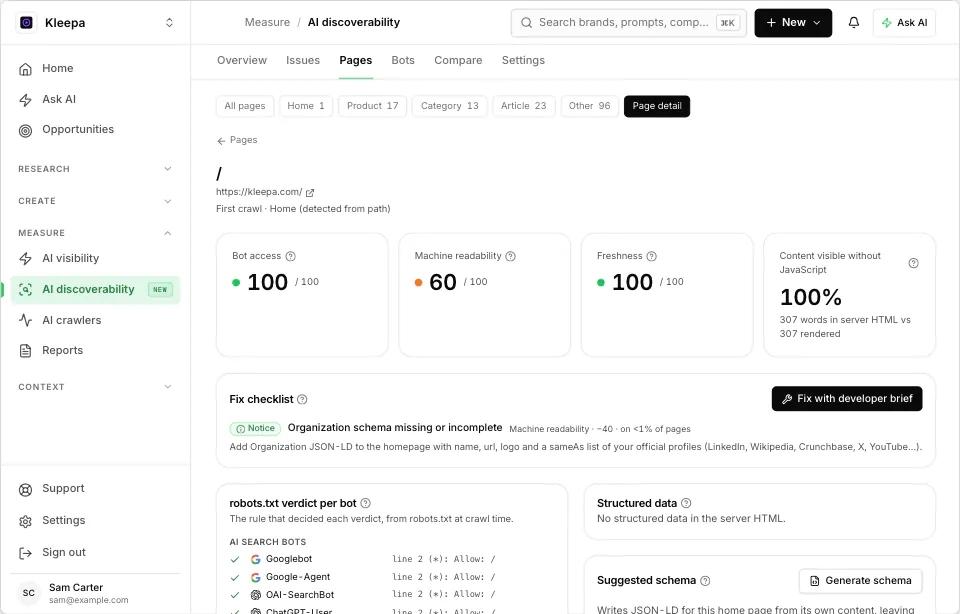This screenshot has width=960, height=614.
Task: Show help for Machine readability score
Action: (511, 256)
